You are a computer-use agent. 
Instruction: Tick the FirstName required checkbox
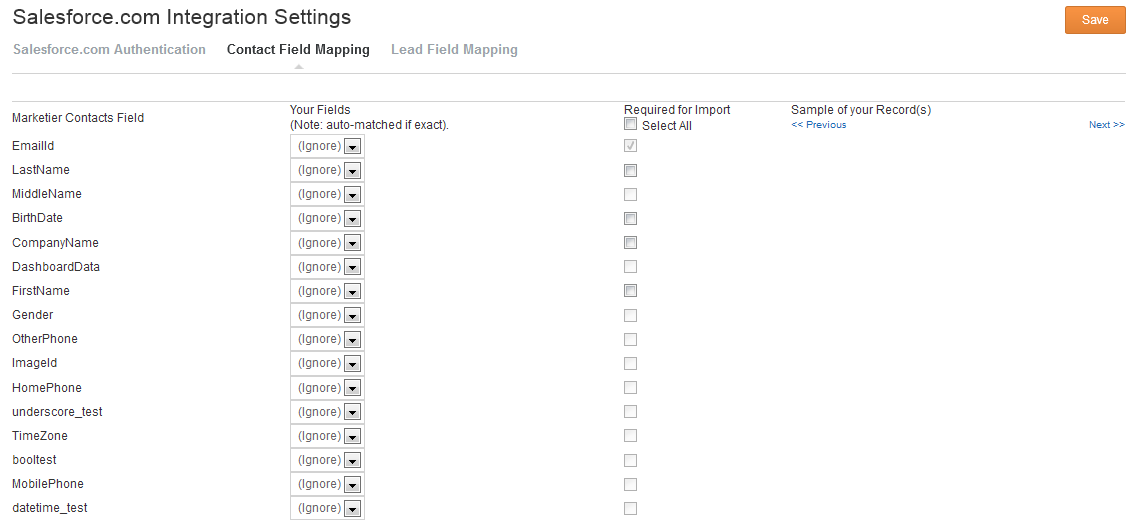tap(630, 291)
